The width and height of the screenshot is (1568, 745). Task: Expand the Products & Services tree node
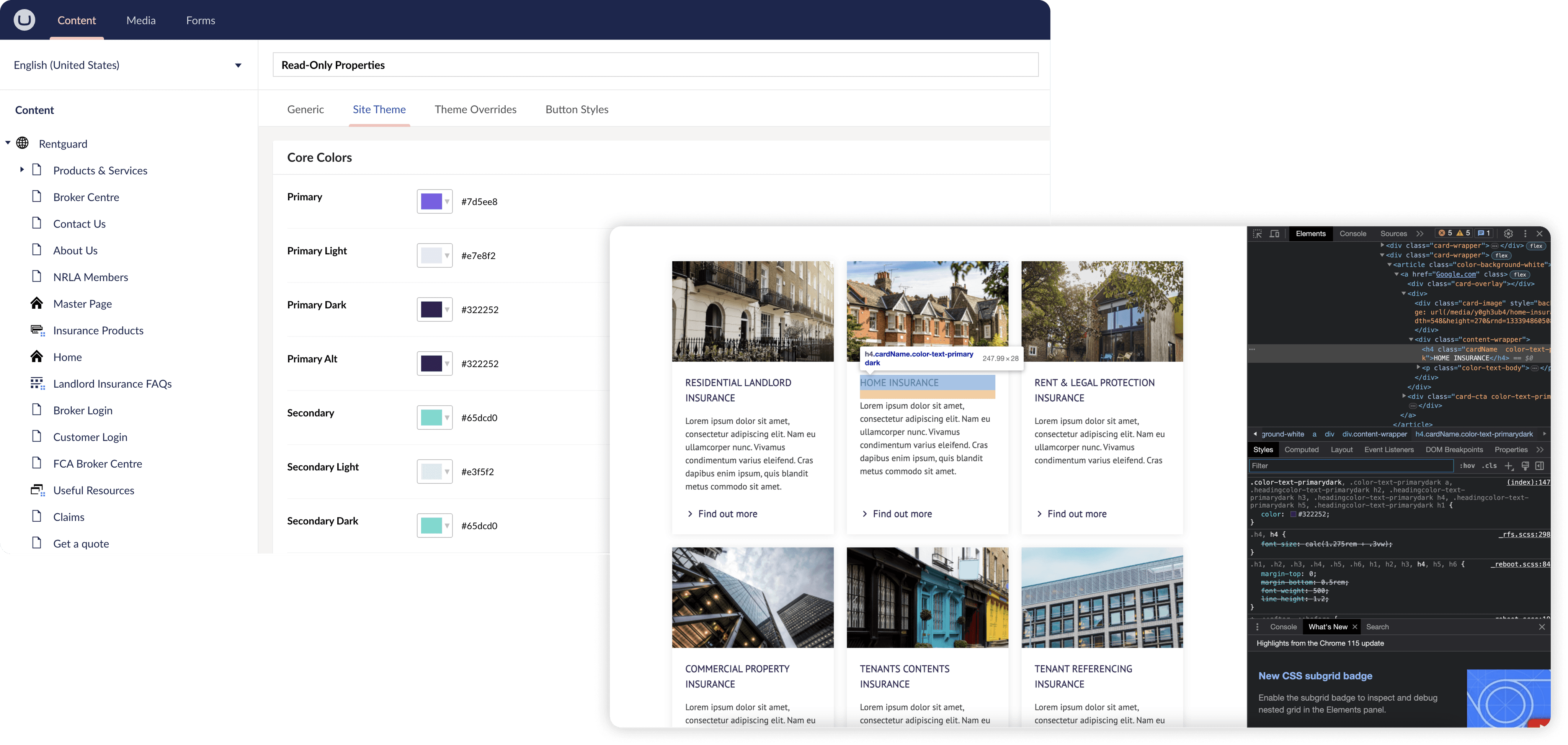[22, 169]
